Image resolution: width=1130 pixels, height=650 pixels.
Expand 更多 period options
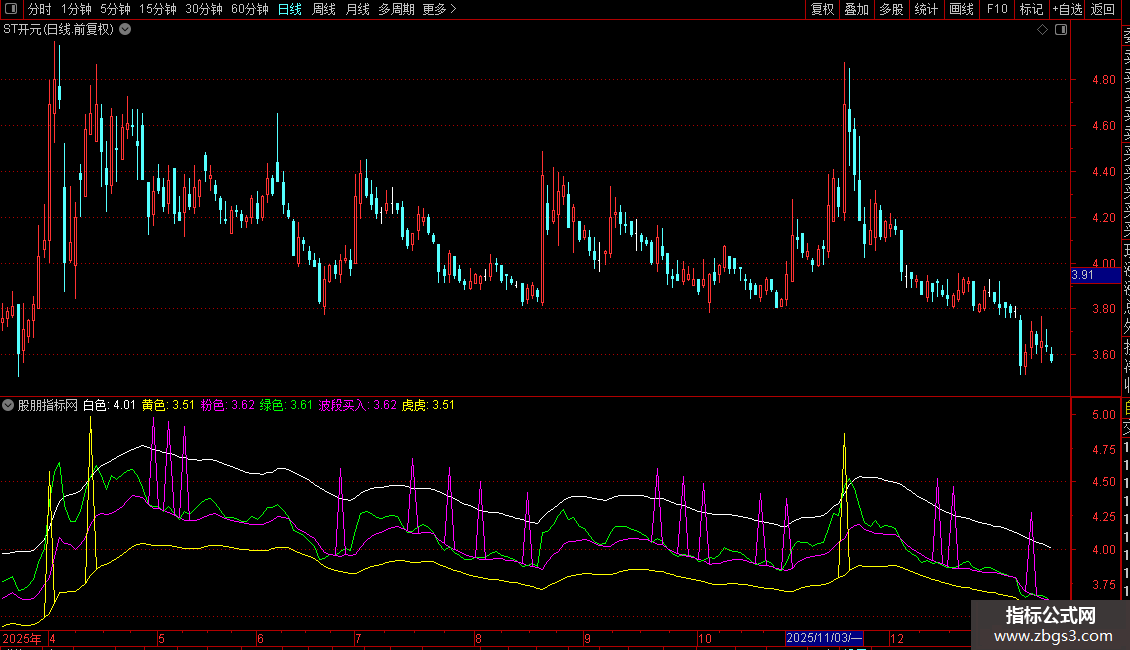pyautogui.click(x=439, y=9)
